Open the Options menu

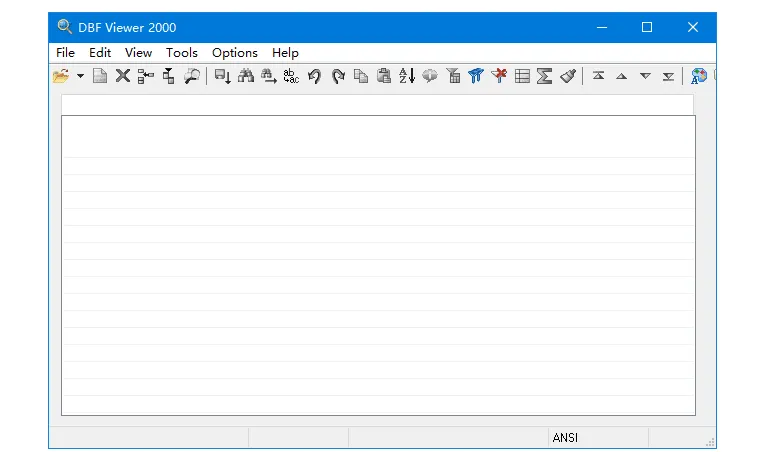(235, 53)
